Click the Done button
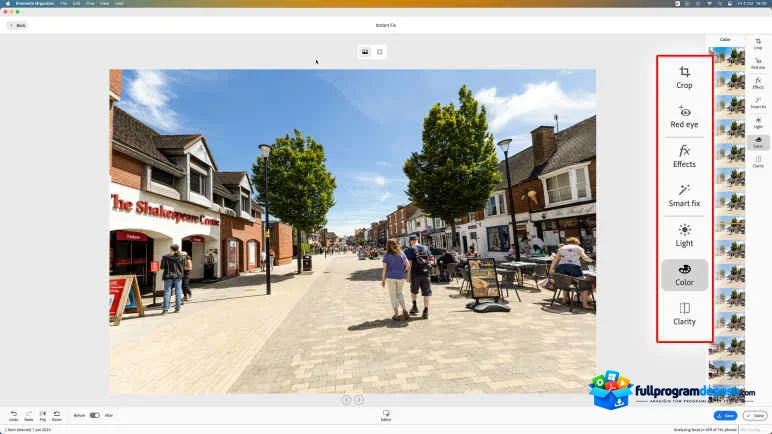 click(755, 416)
